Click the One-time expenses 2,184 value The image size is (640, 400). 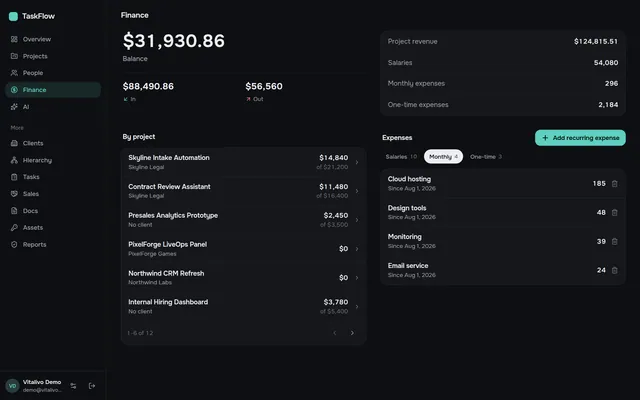[608, 105]
